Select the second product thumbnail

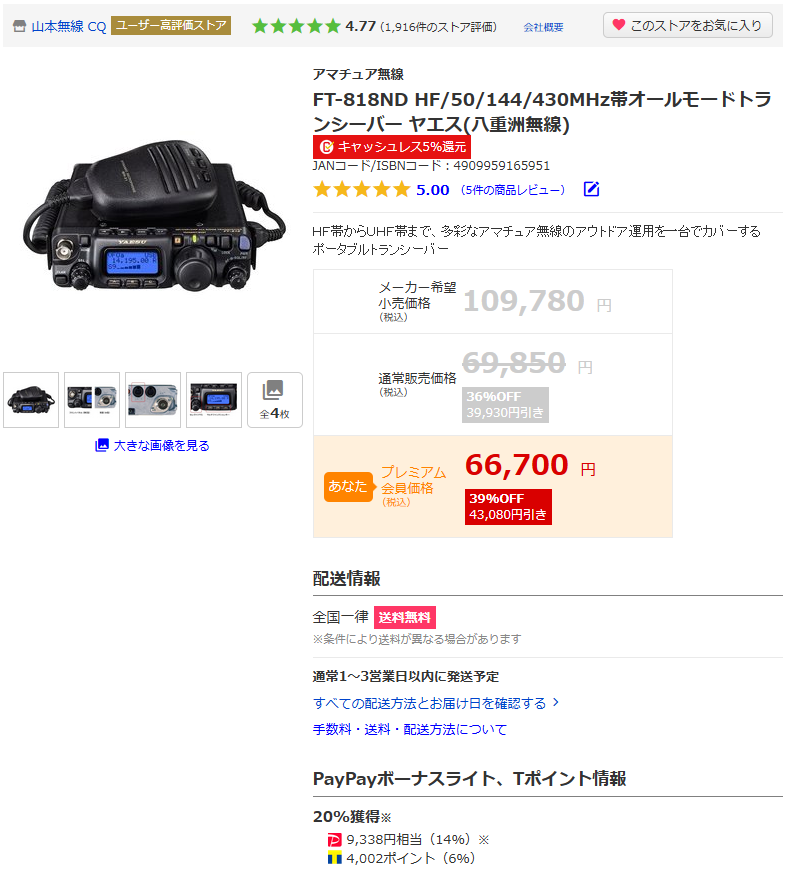pyautogui.click(x=92, y=399)
